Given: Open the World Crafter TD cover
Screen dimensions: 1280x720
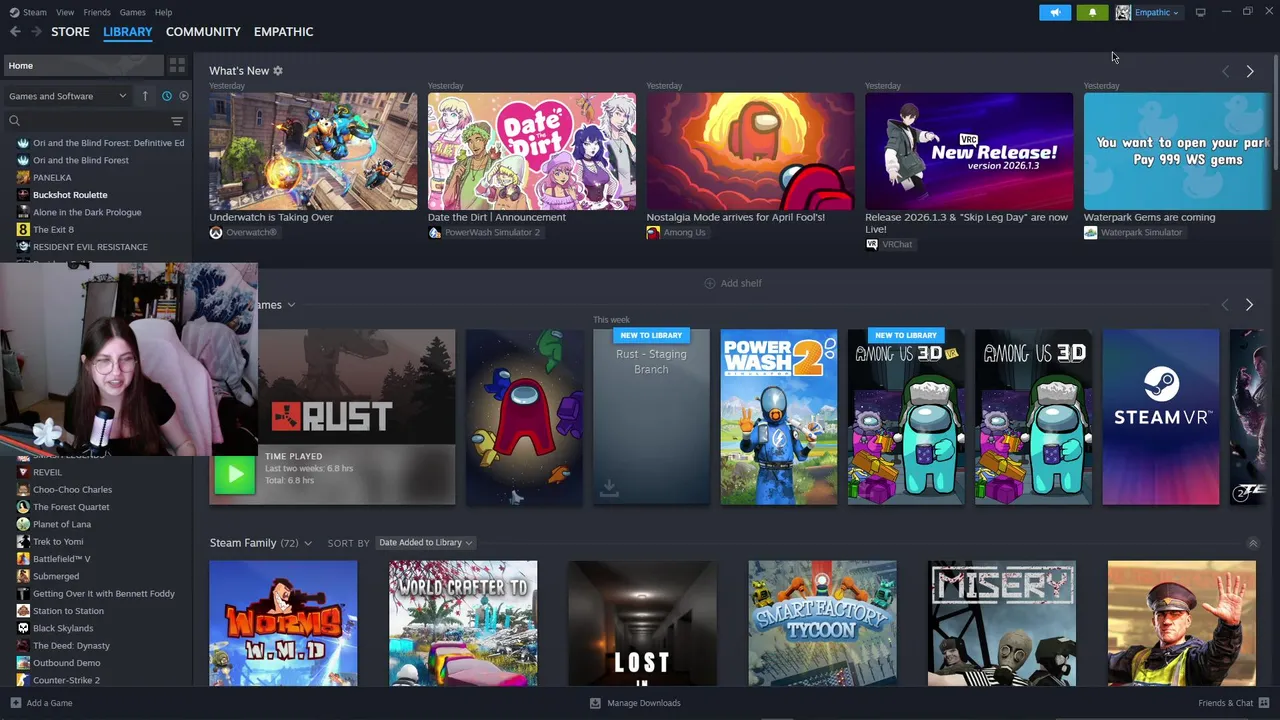Looking at the screenshot, I should [x=463, y=623].
